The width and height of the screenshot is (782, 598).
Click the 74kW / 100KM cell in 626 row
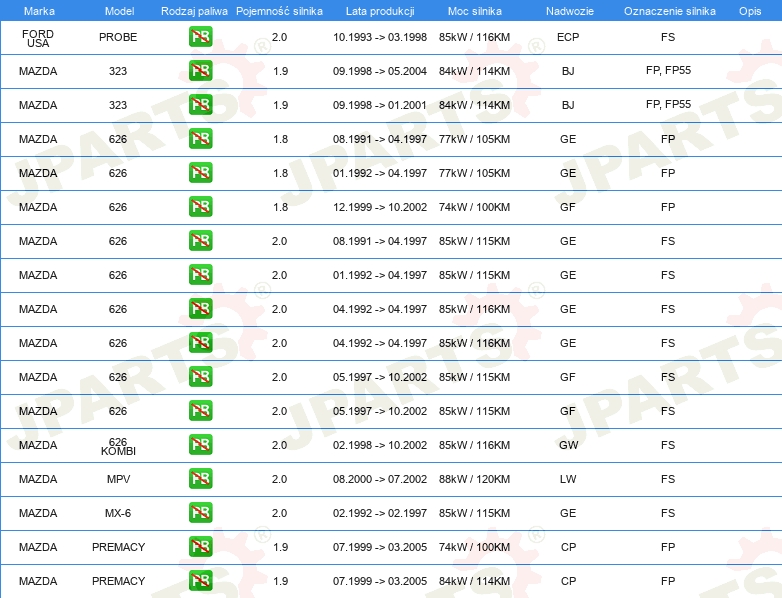point(474,207)
